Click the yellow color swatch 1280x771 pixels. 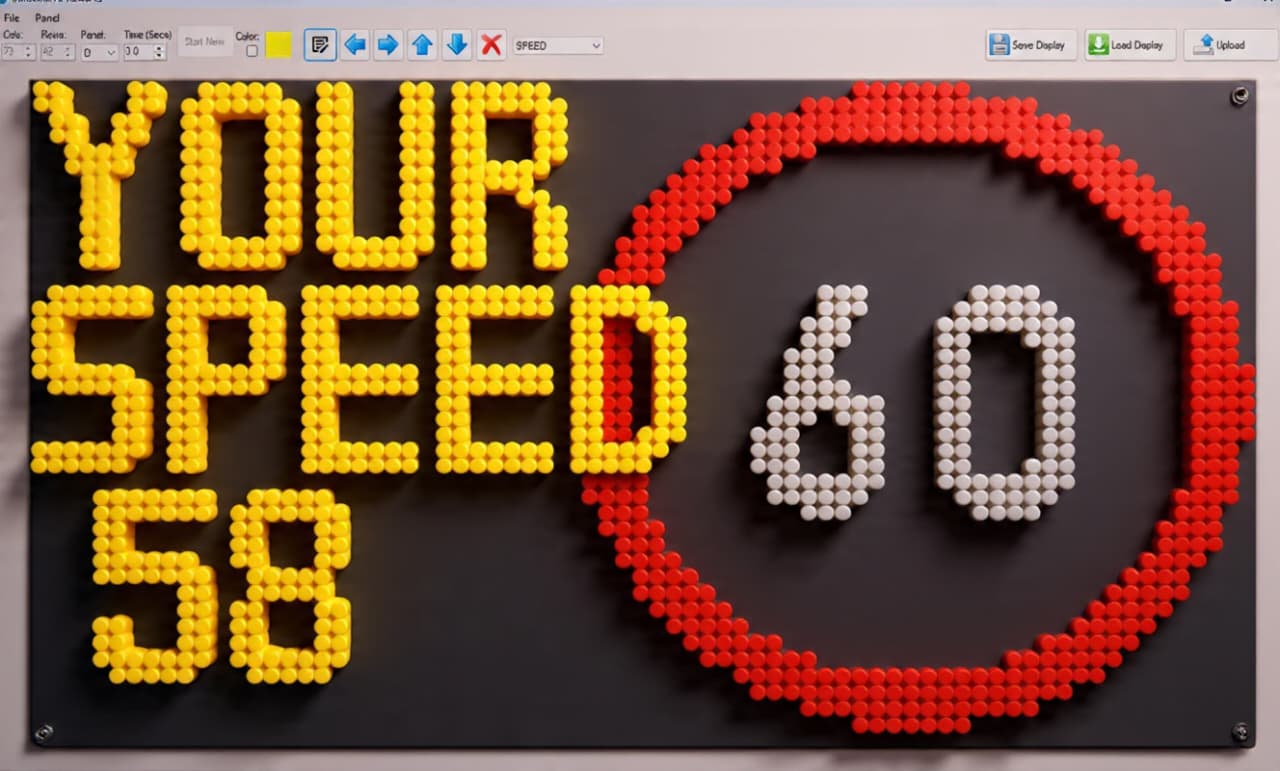coord(279,45)
